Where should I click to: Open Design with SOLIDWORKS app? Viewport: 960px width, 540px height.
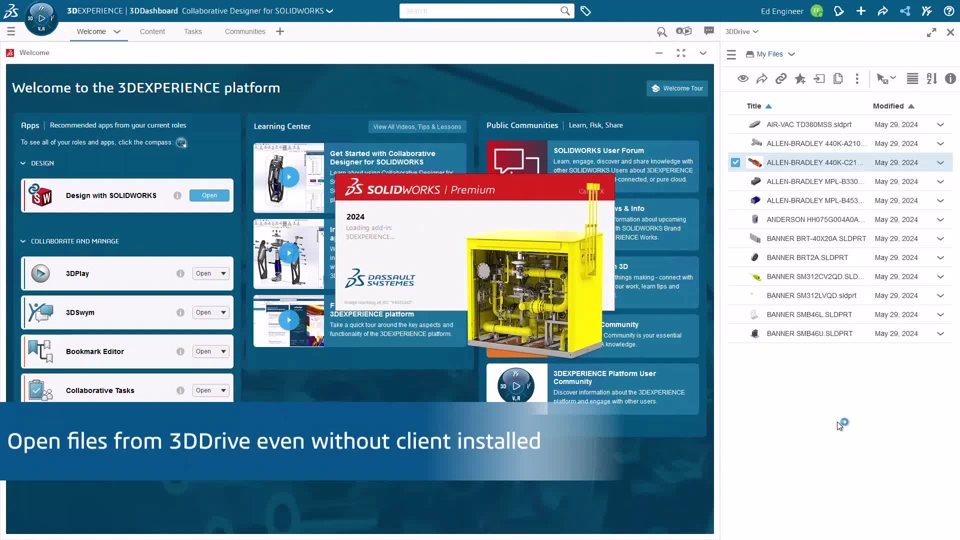tap(209, 195)
